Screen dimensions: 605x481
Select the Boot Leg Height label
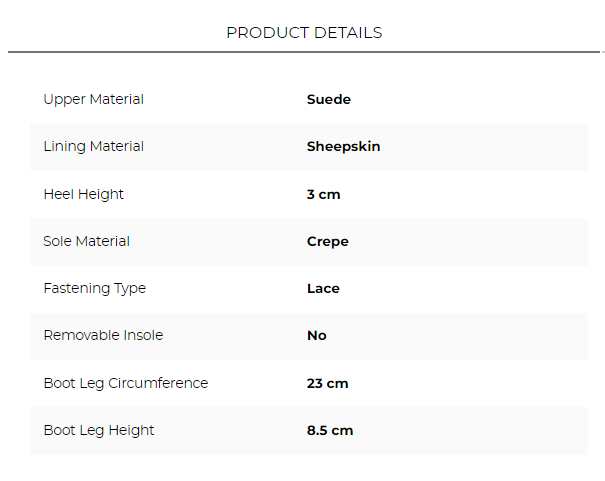tap(98, 430)
